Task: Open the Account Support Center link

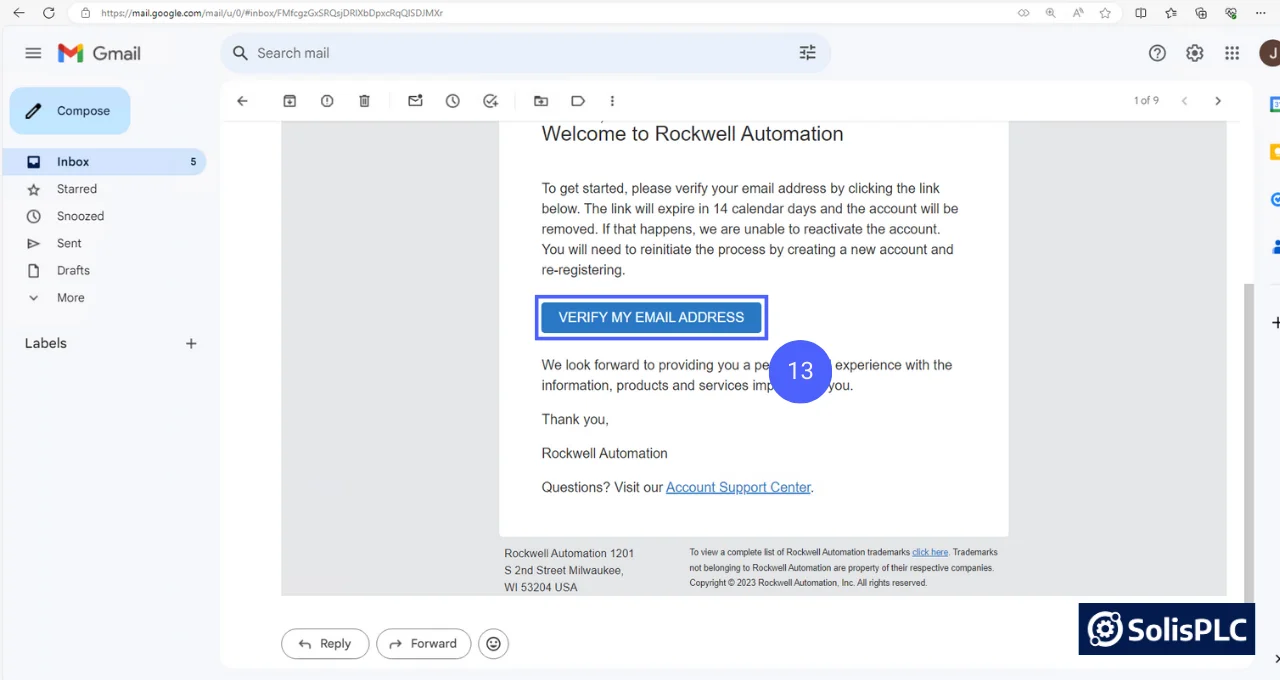Action: coord(738,487)
